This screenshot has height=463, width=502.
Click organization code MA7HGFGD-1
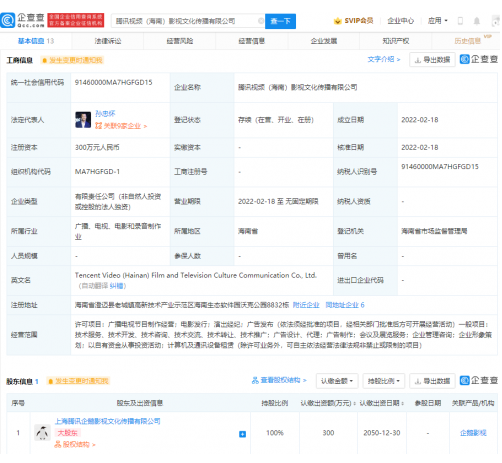click(x=97, y=172)
